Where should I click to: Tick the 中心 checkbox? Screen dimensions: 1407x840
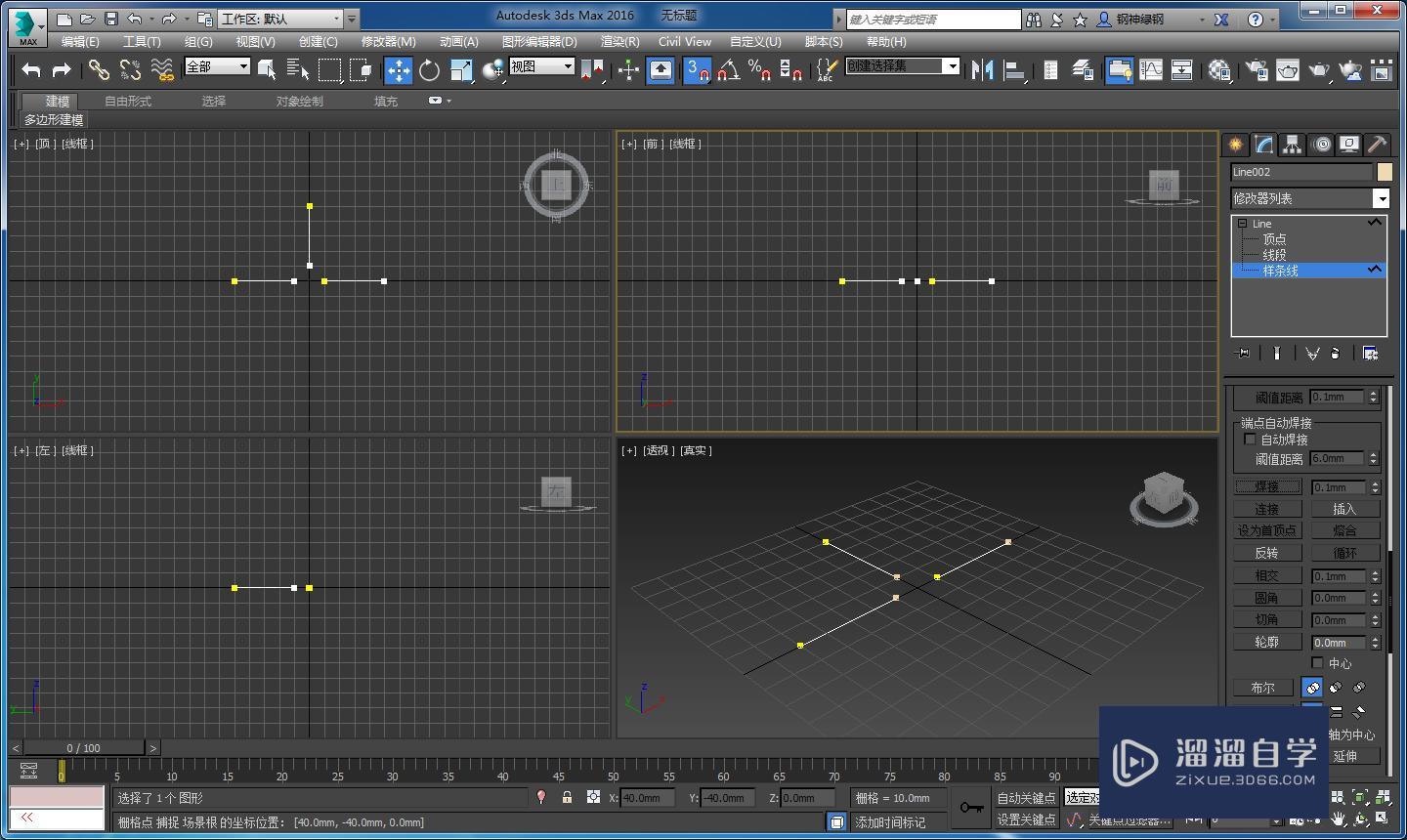[1318, 663]
